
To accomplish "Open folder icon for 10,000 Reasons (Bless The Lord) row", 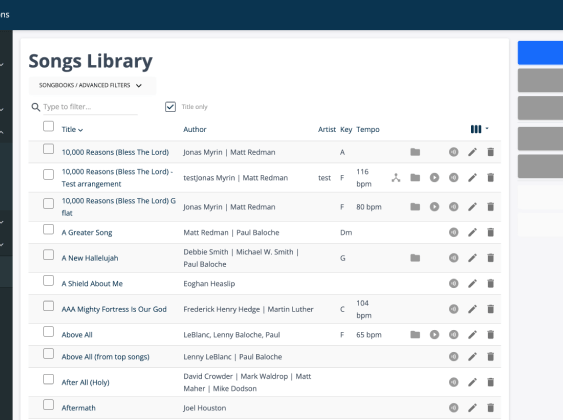I will [x=415, y=152].
